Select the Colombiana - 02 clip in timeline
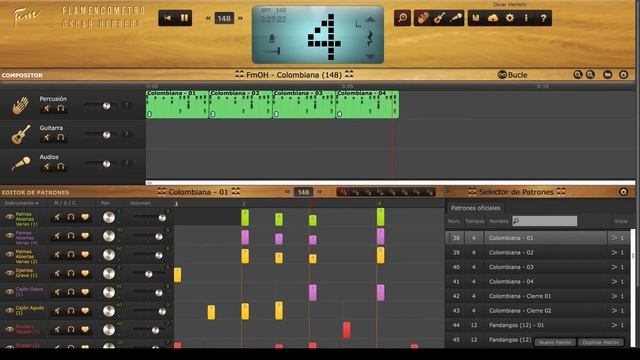Viewport: 640px width, 360px height. 241,104
